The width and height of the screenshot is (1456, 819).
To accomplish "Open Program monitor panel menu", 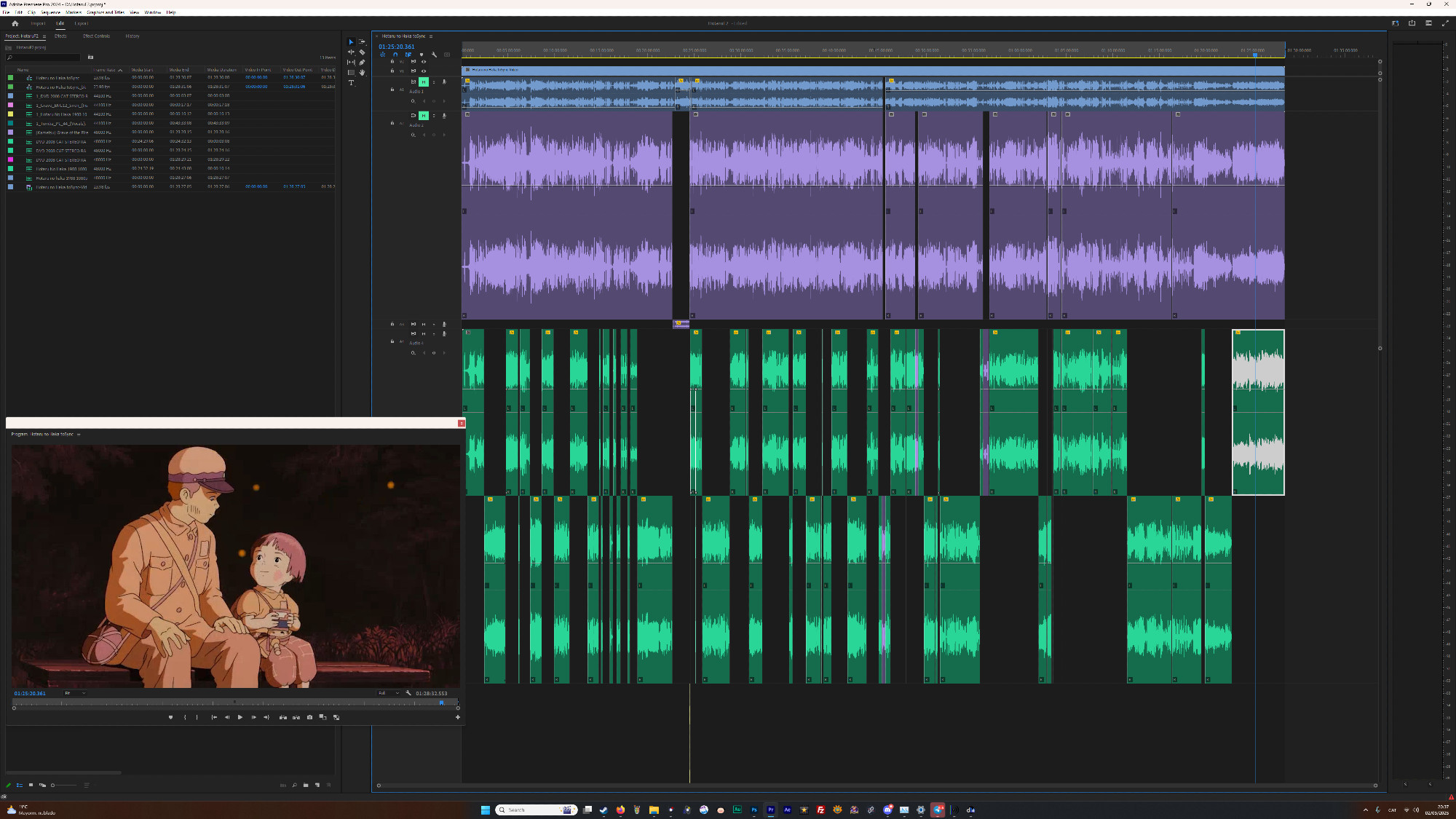I will (x=79, y=435).
